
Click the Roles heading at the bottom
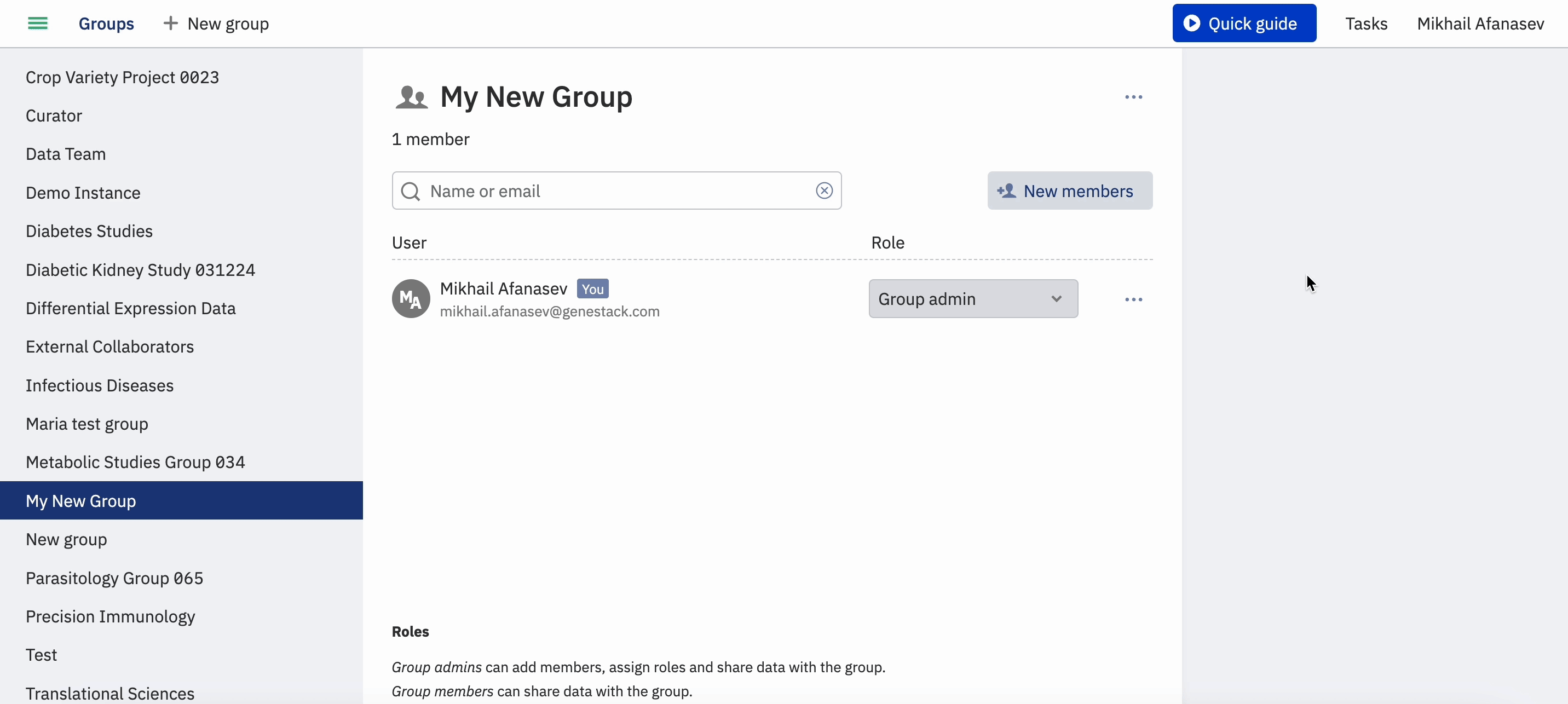410,632
